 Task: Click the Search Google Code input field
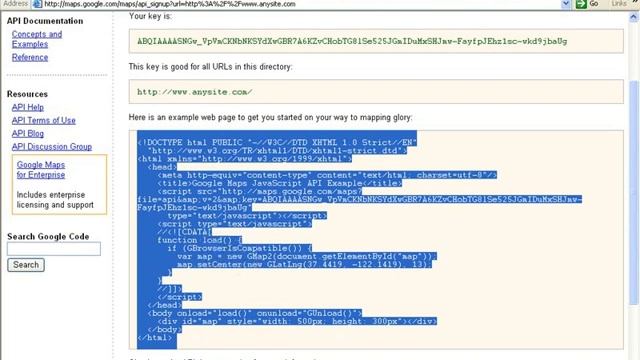click(54, 249)
